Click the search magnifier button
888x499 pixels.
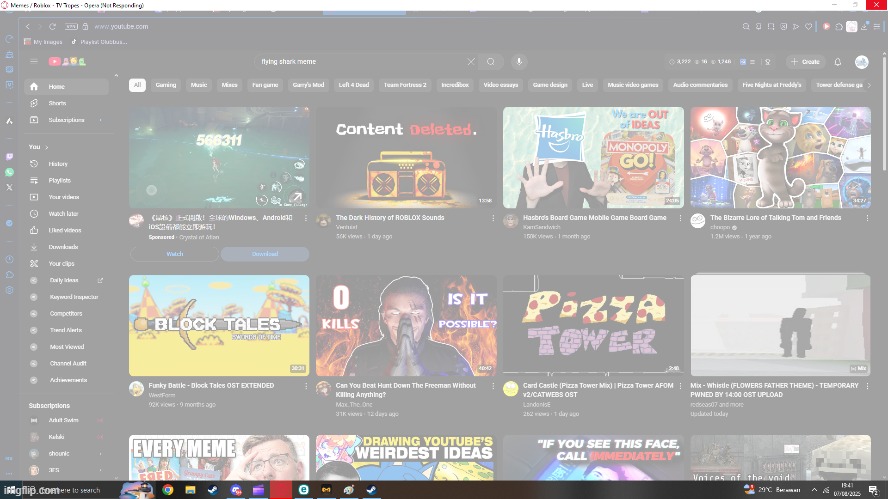[x=490, y=62]
